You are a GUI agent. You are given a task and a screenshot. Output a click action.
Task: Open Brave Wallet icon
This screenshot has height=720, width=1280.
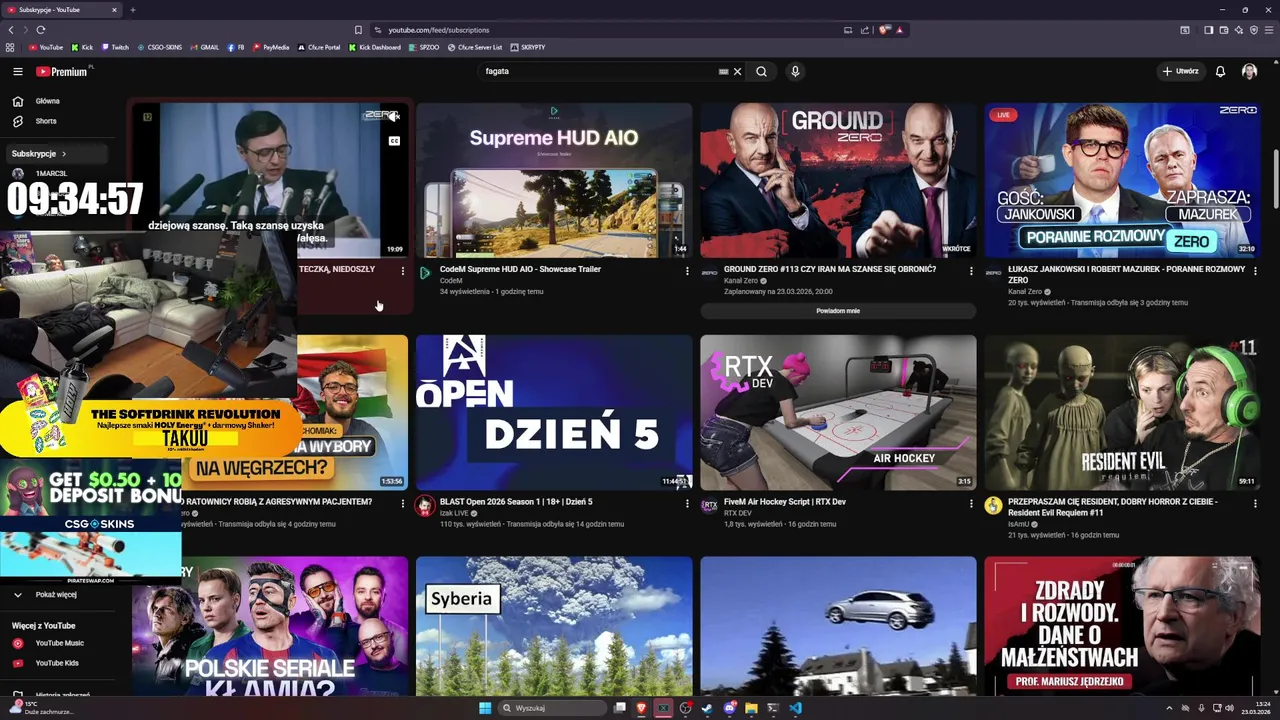click(1223, 30)
